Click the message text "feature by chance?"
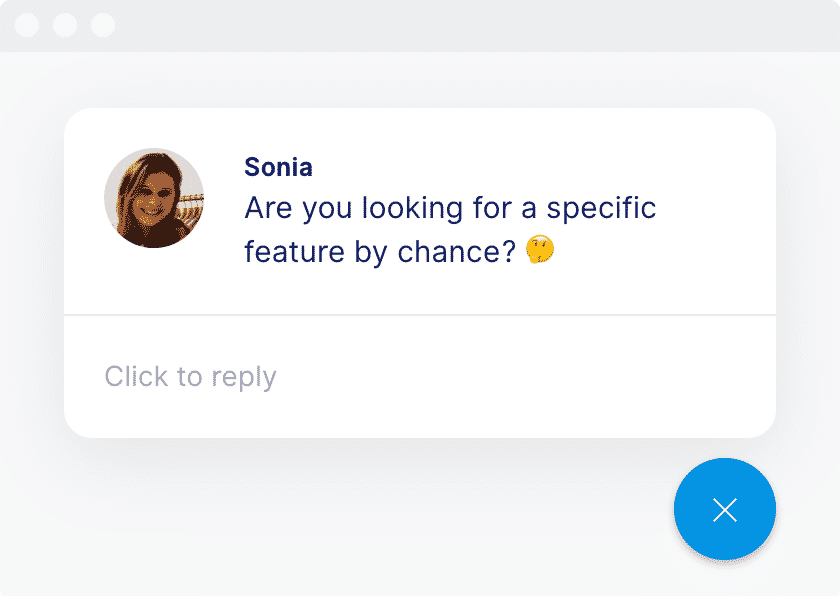The width and height of the screenshot is (840, 596). point(379,251)
